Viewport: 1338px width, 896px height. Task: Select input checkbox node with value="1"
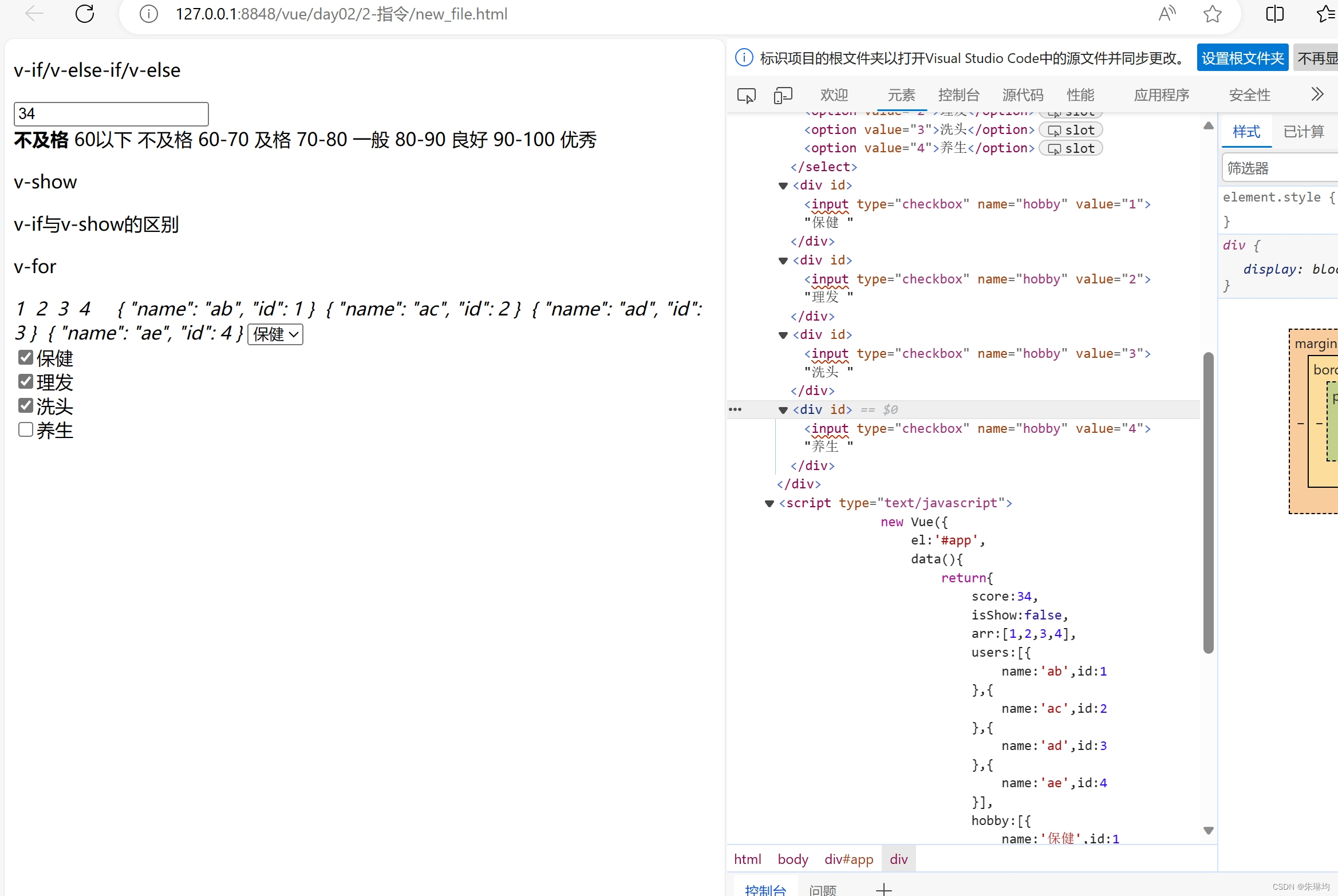(x=977, y=204)
